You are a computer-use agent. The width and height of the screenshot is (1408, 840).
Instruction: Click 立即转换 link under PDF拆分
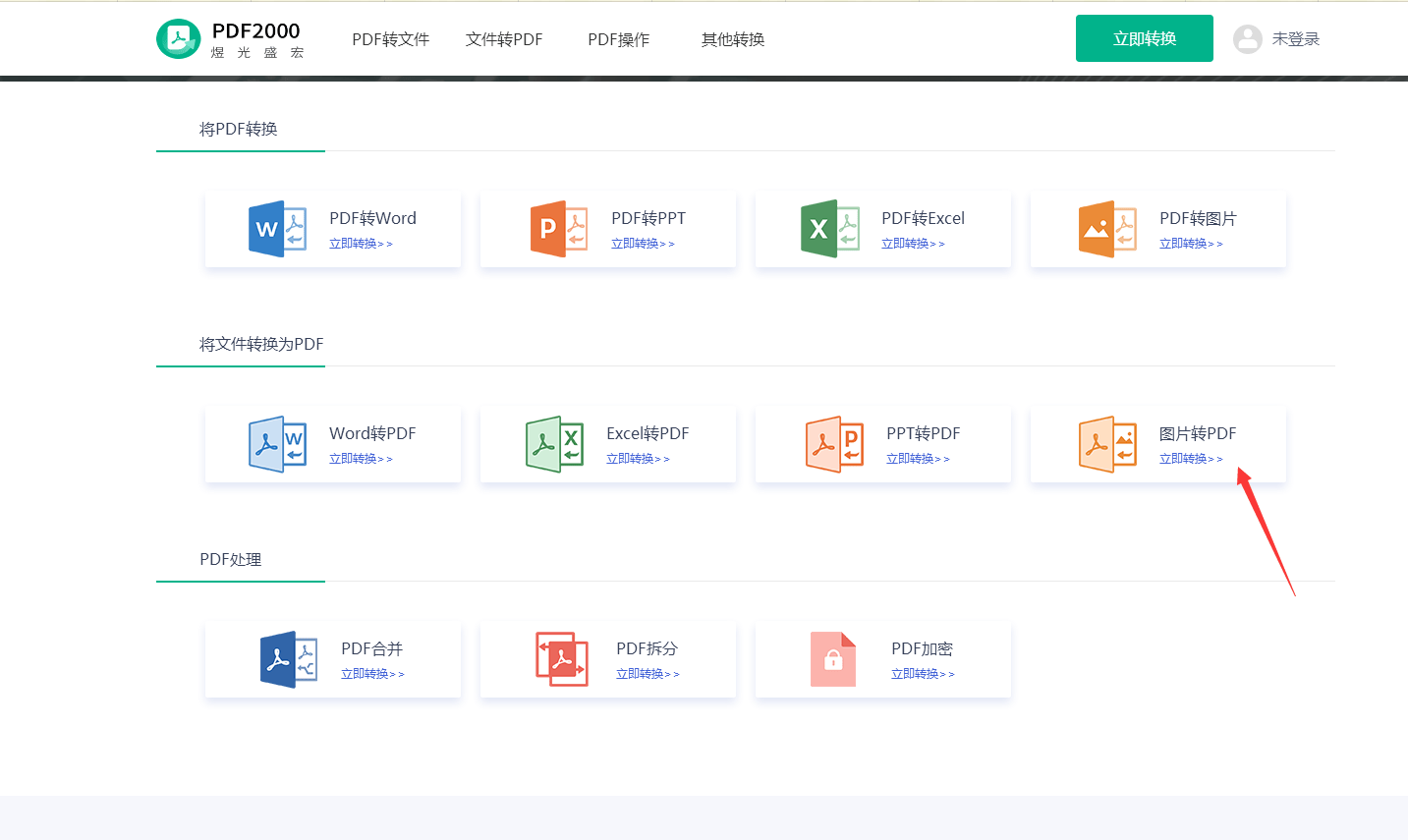point(648,674)
